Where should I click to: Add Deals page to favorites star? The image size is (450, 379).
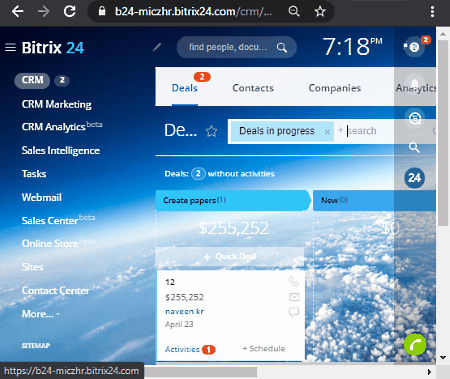pos(211,131)
